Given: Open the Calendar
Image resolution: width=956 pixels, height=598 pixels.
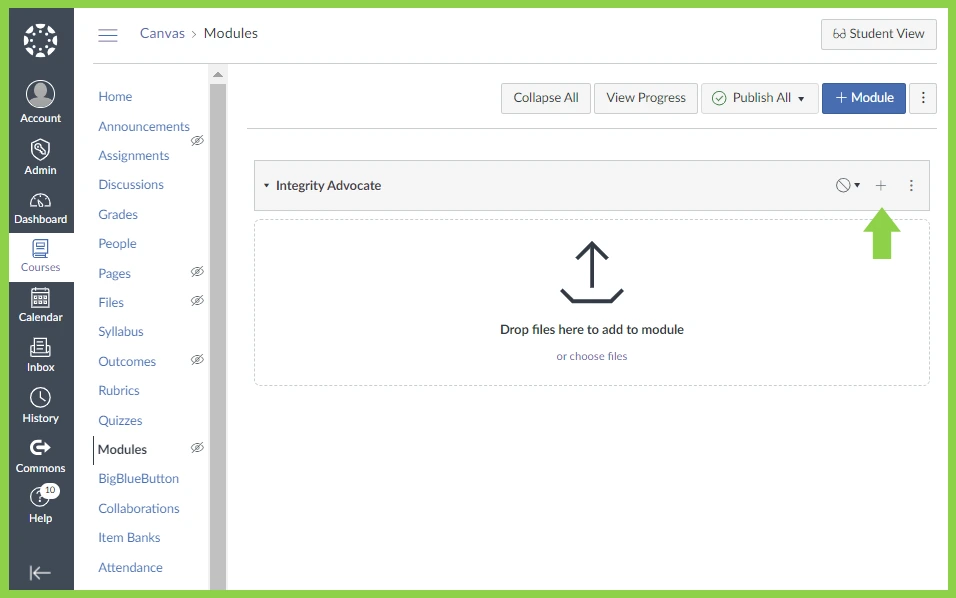Looking at the screenshot, I should (40, 305).
